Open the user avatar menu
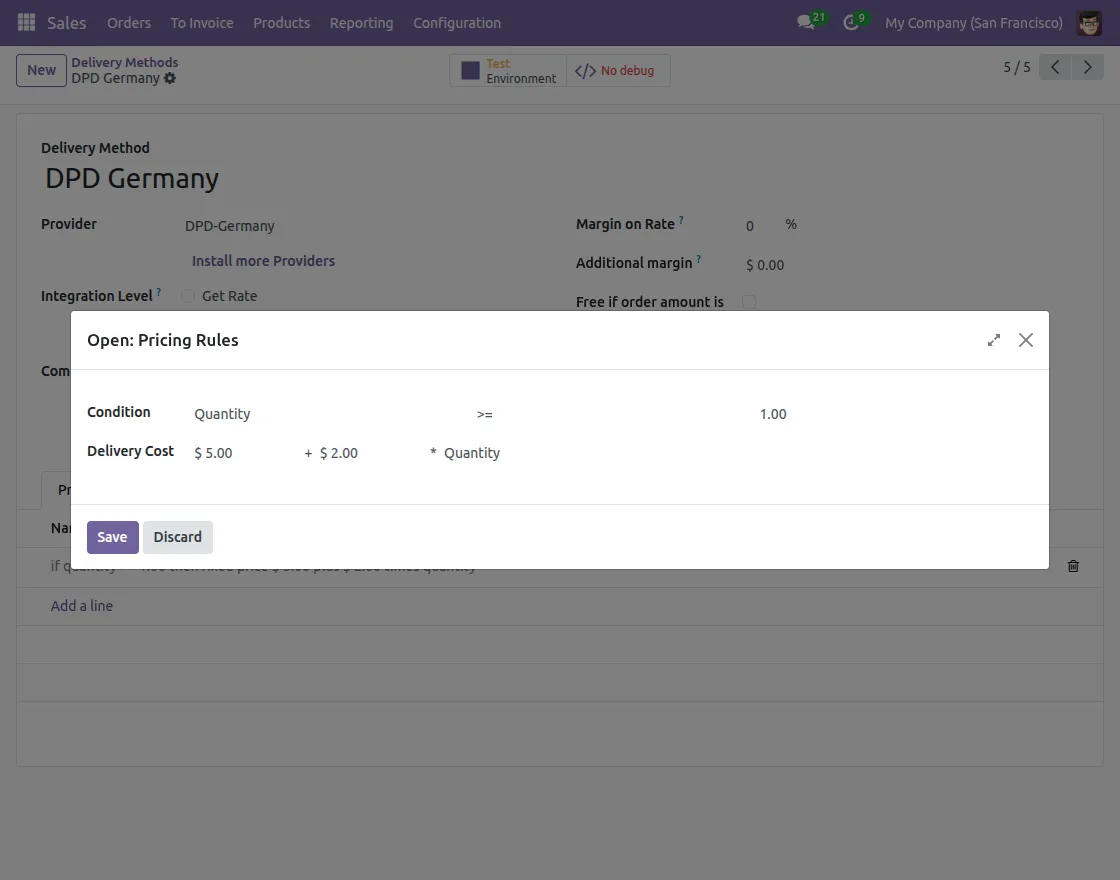This screenshot has width=1120, height=880. click(x=1089, y=23)
